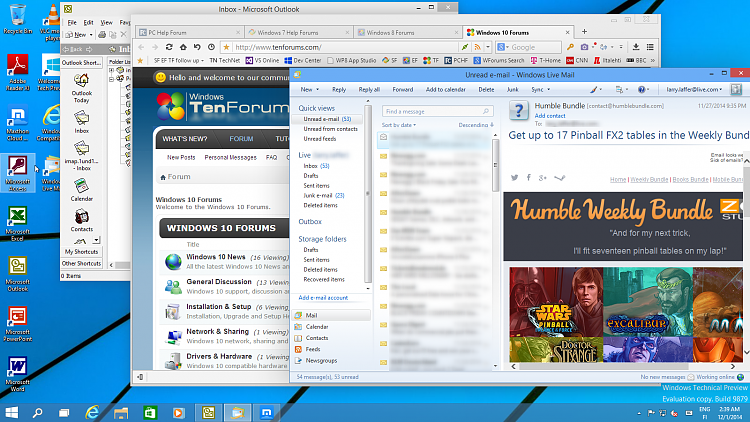Image resolution: width=750 pixels, height=422 pixels.
Task: Open the File menu in Outlook
Action: (x=72, y=22)
